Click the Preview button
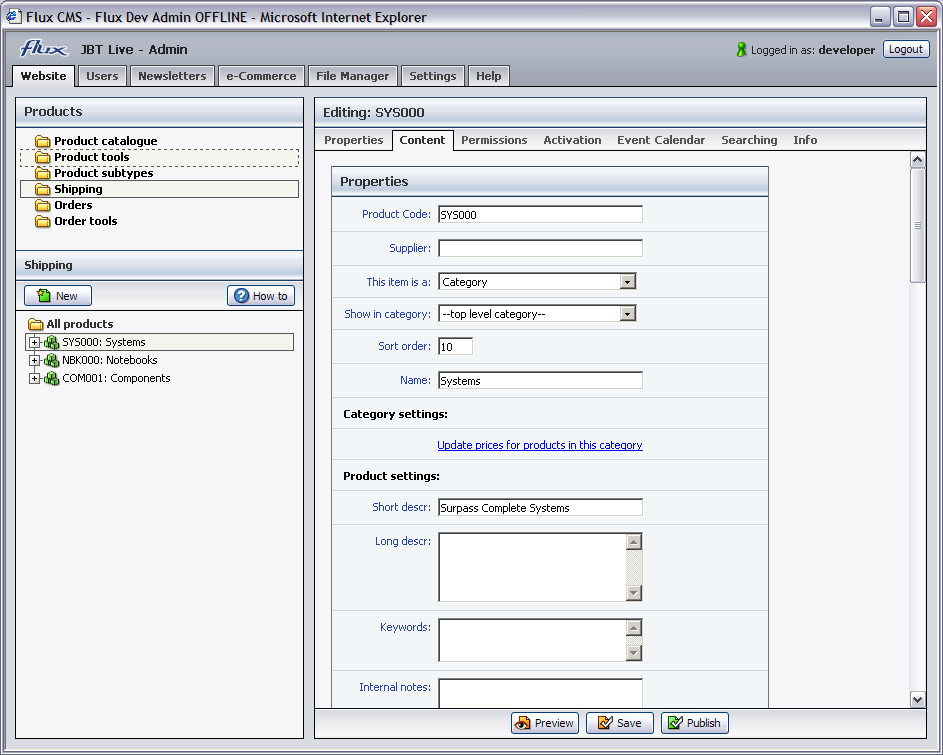943x755 pixels. [545, 723]
